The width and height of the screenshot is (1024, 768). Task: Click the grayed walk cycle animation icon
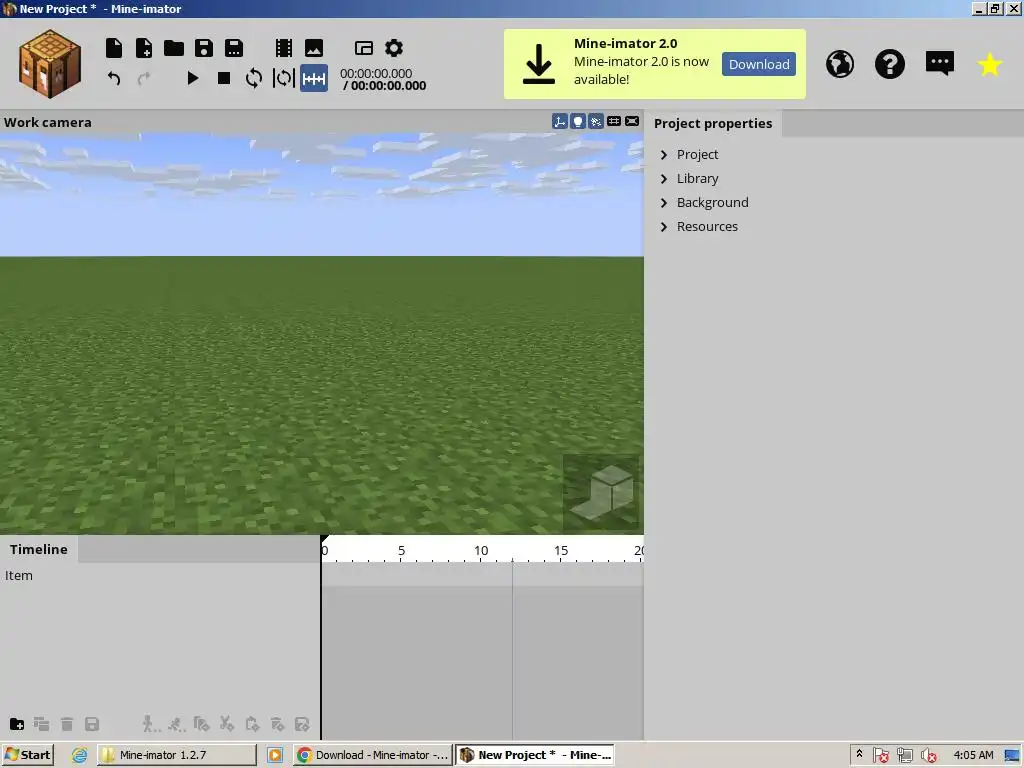coord(151,724)
